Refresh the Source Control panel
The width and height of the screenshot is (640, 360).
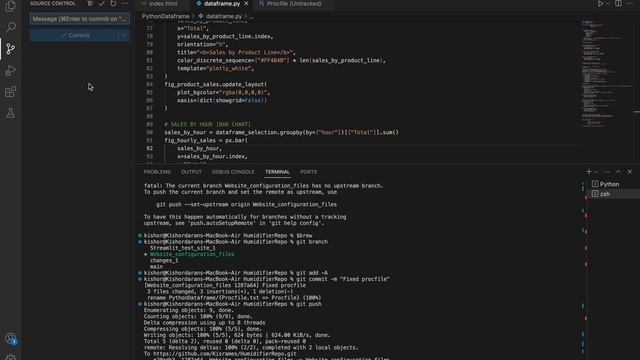pos(113,4)
